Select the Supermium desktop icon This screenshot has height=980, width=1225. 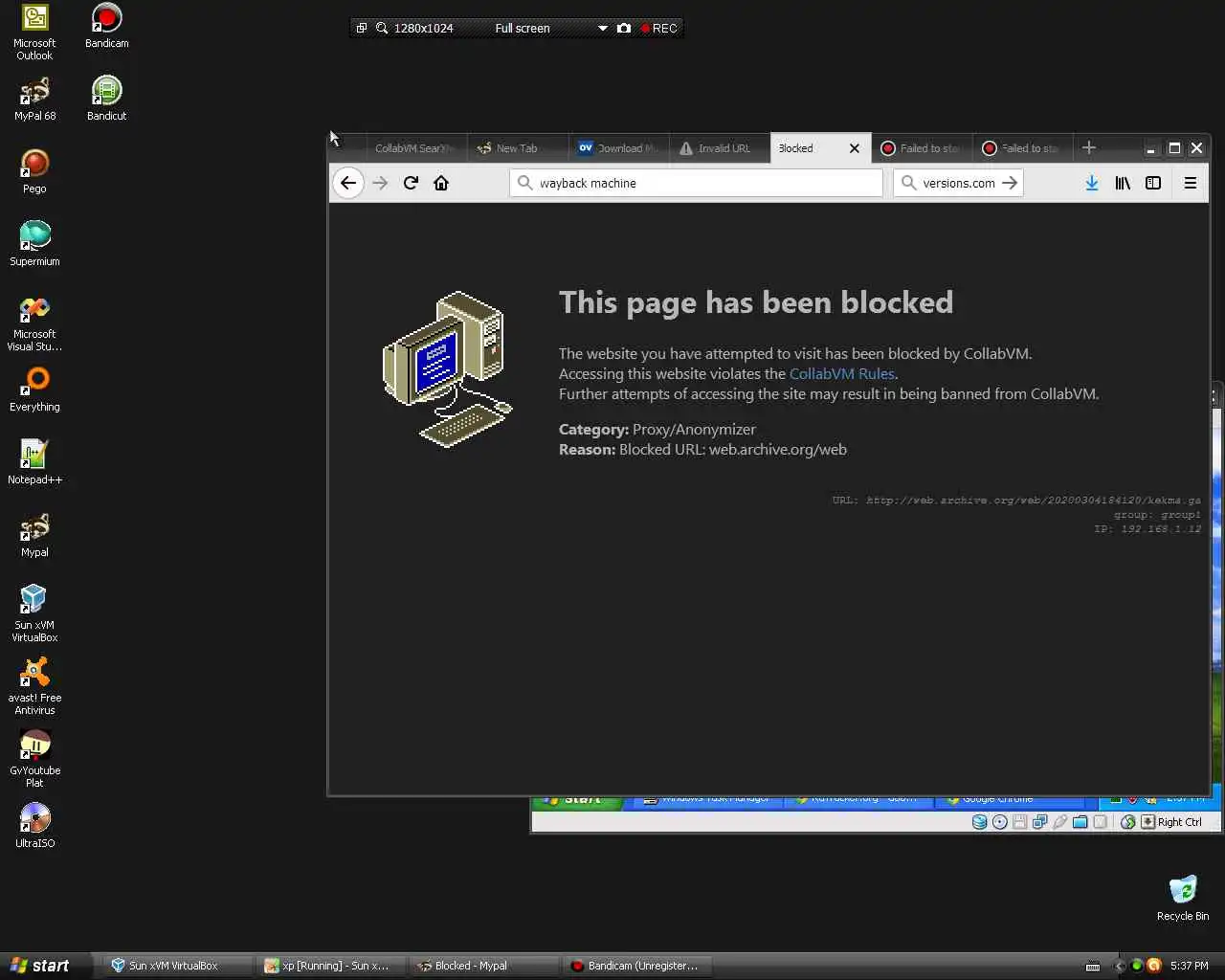tap(34, 244)
